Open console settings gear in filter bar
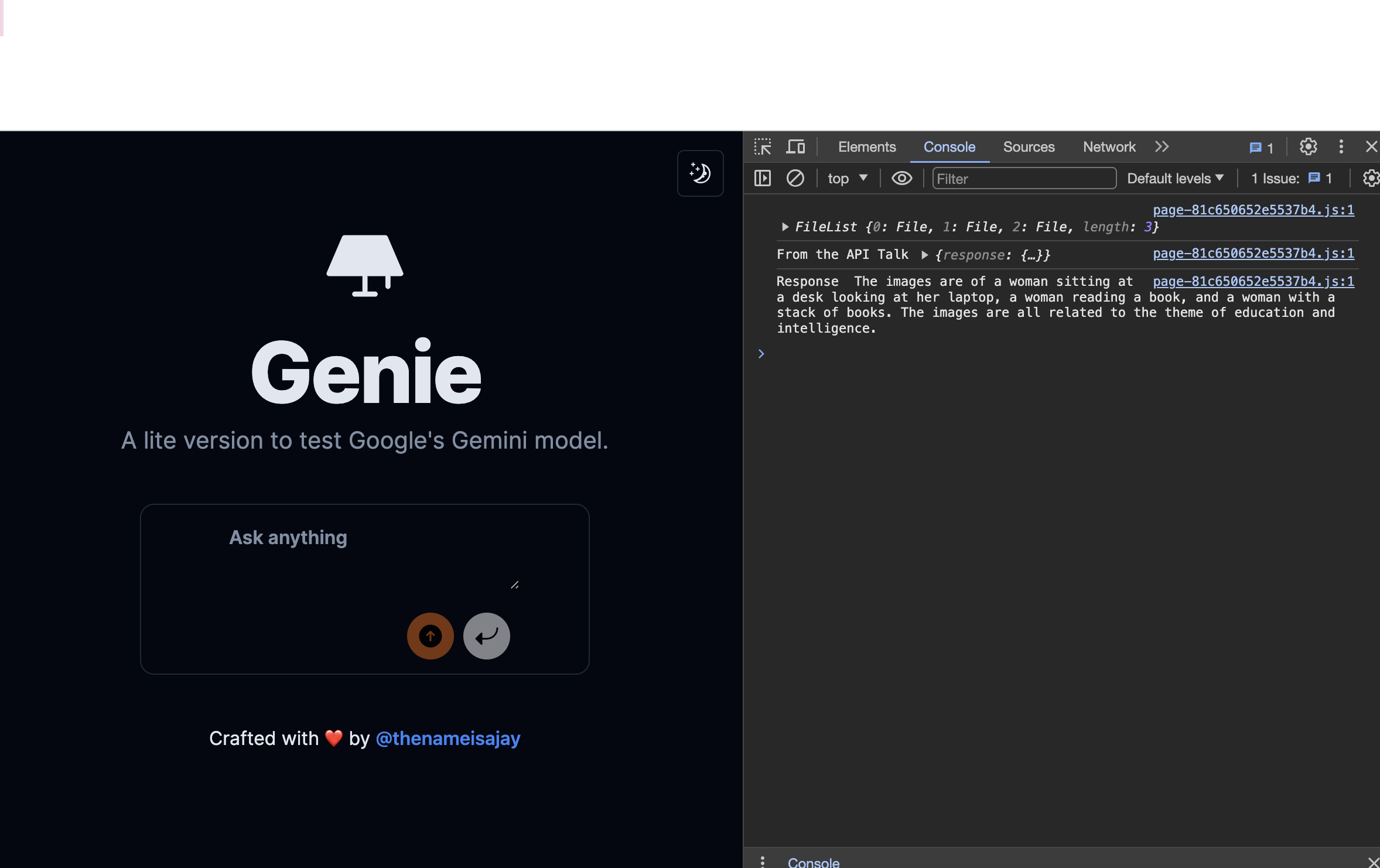Screen dimensions: 1380x868 click(1371, 178)
